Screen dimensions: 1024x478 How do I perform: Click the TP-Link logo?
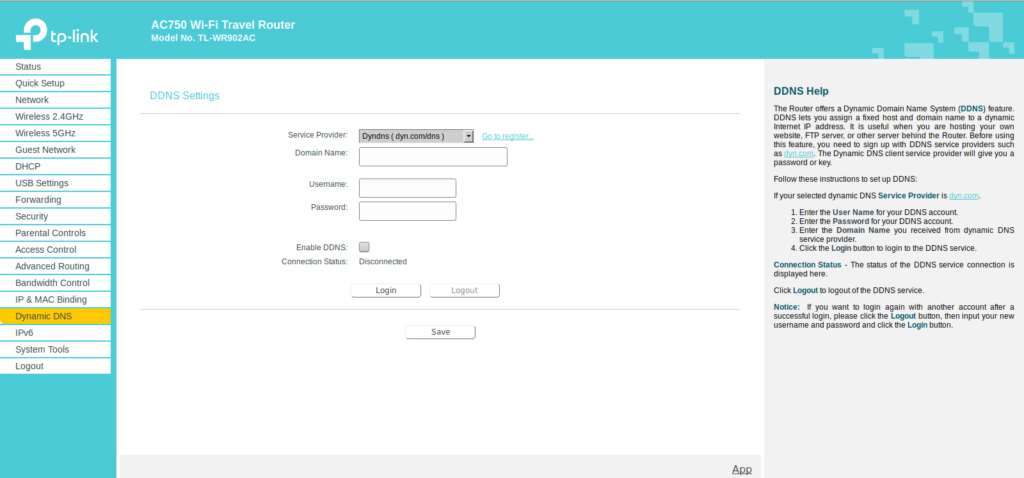(56, 34)
